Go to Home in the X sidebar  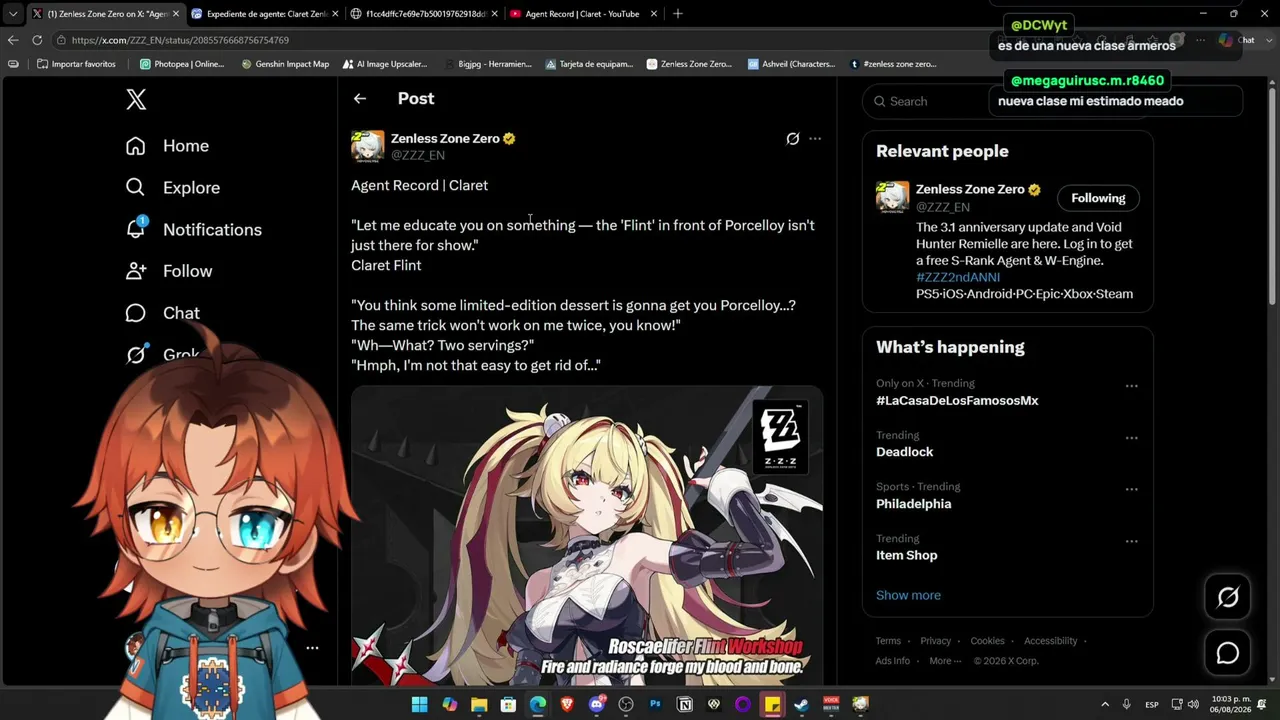click(167, 146)
